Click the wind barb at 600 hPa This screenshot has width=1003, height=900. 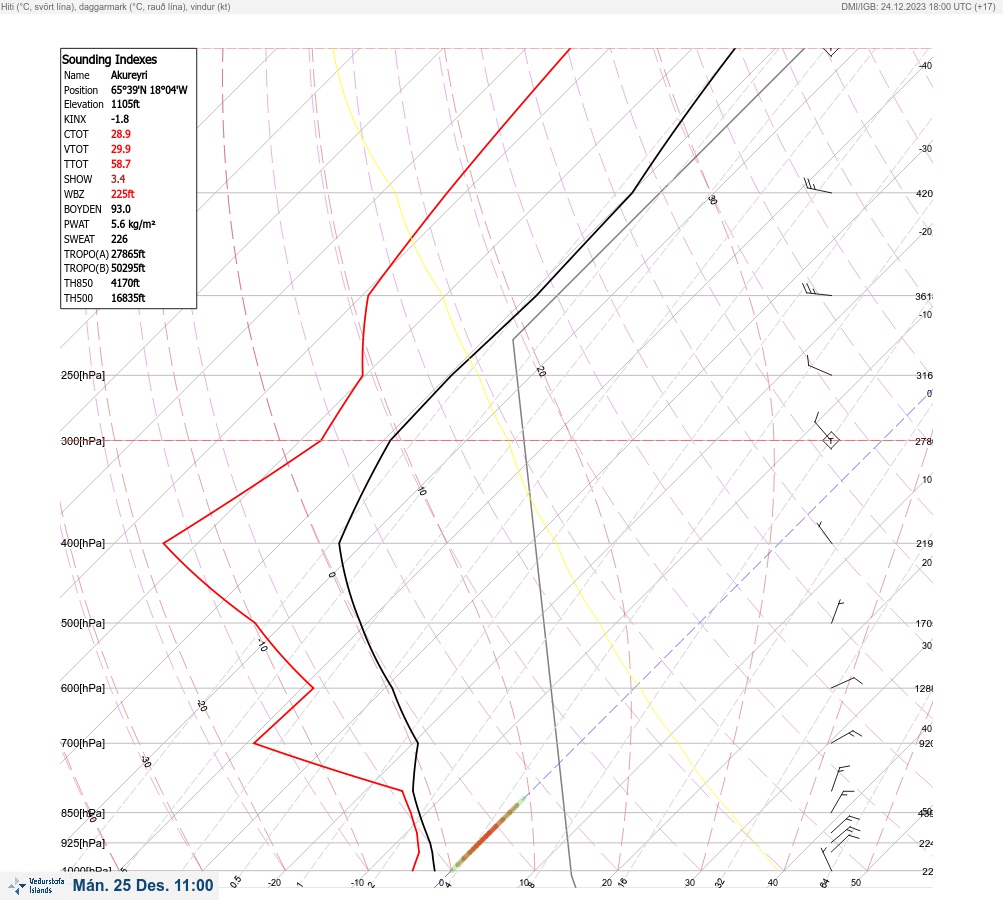[846, 683]
